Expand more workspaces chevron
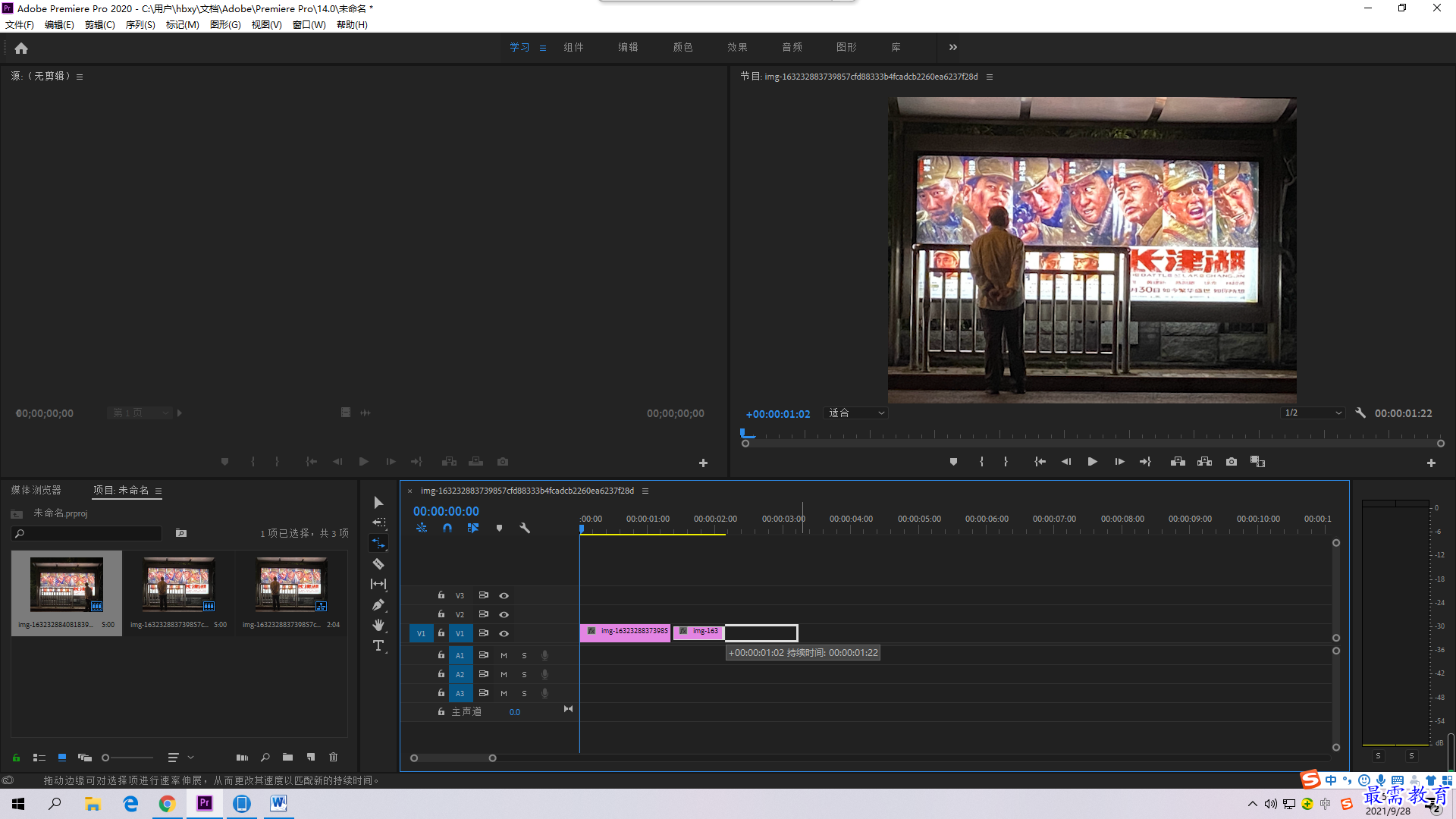 [953, 47]
